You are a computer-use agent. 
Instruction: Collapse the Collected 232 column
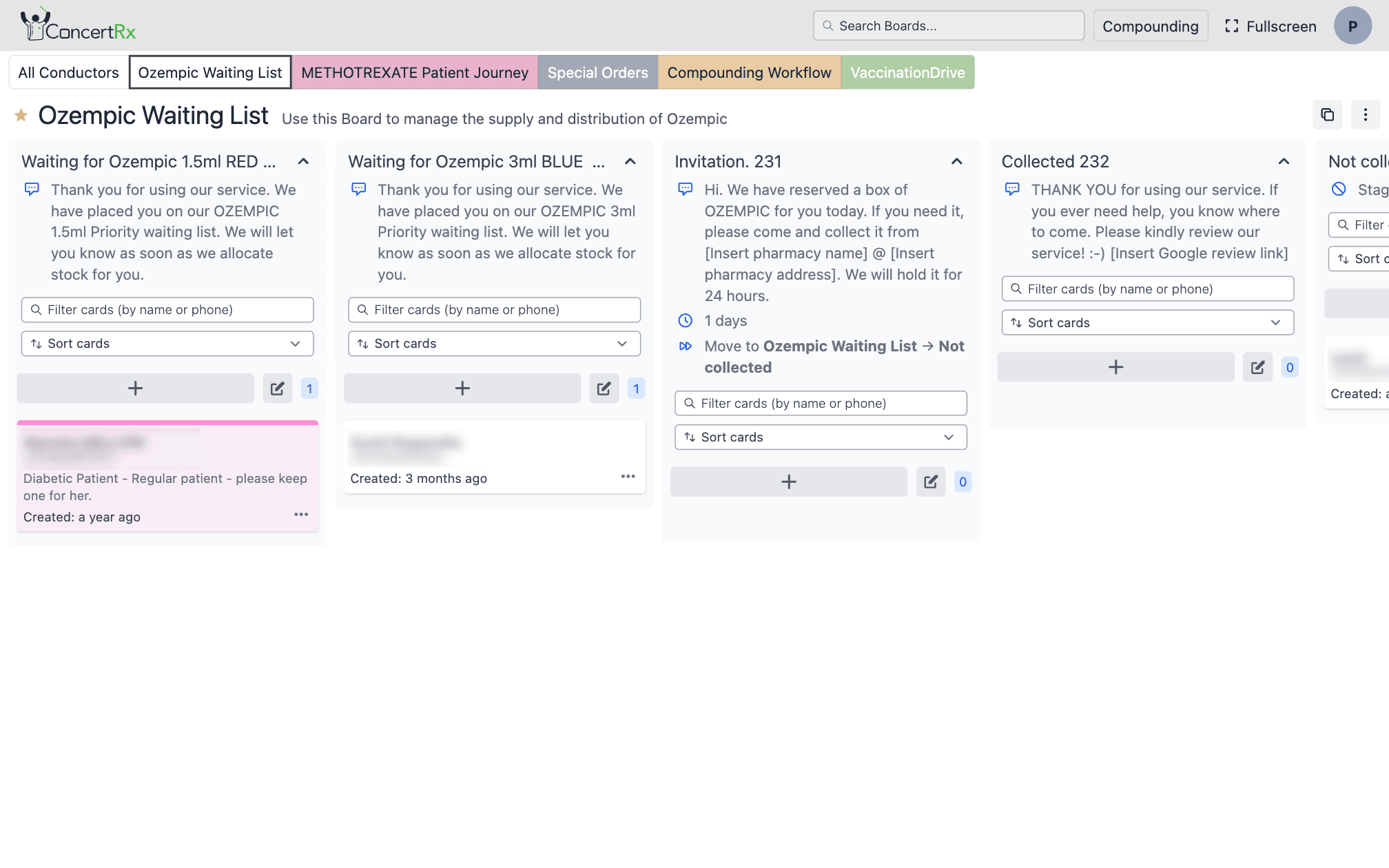tap(1283, 162)
